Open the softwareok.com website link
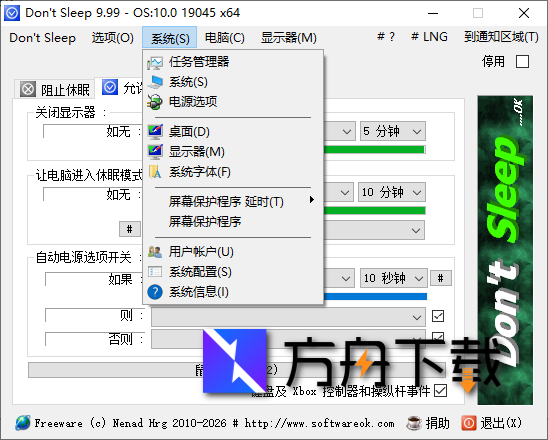This screenshot has height=440, width=548. [319, 423]
